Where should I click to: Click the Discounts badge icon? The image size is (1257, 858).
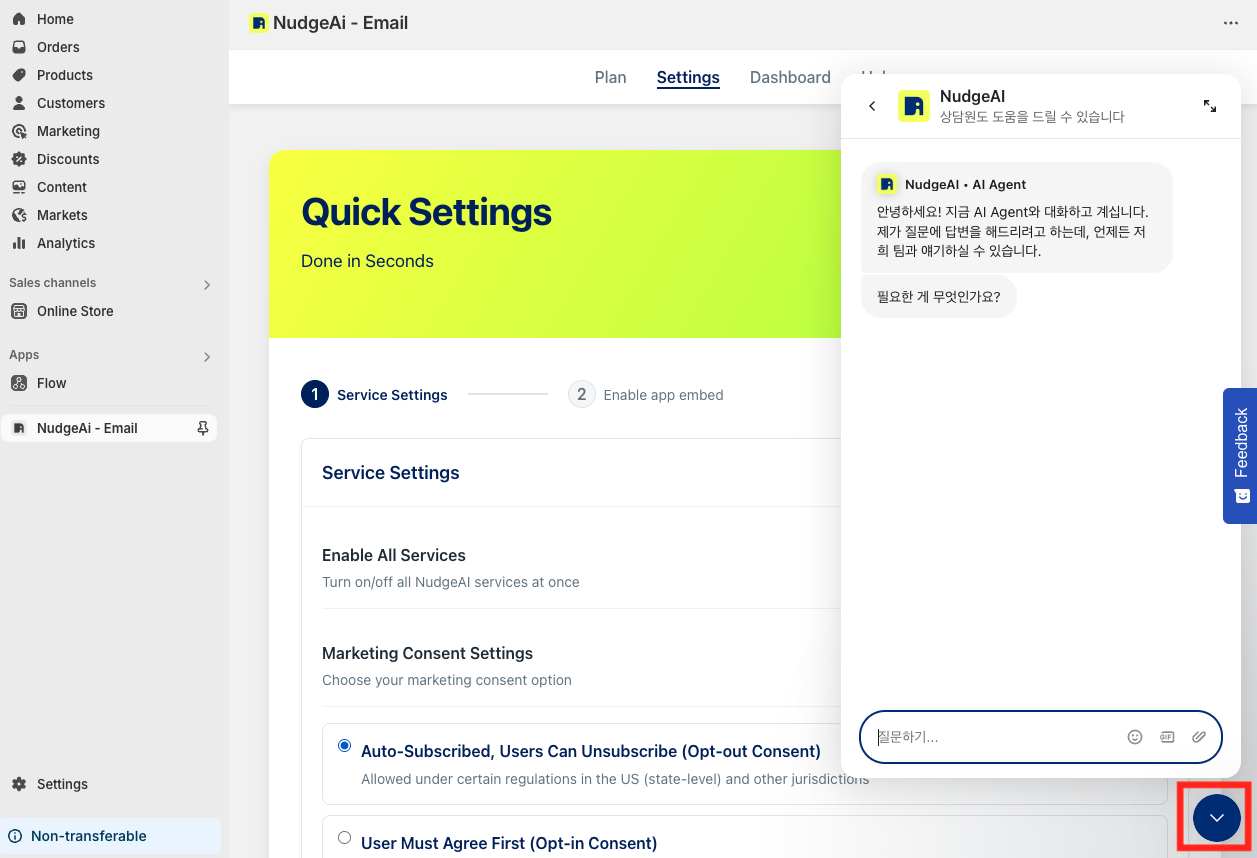pos(19,159)
